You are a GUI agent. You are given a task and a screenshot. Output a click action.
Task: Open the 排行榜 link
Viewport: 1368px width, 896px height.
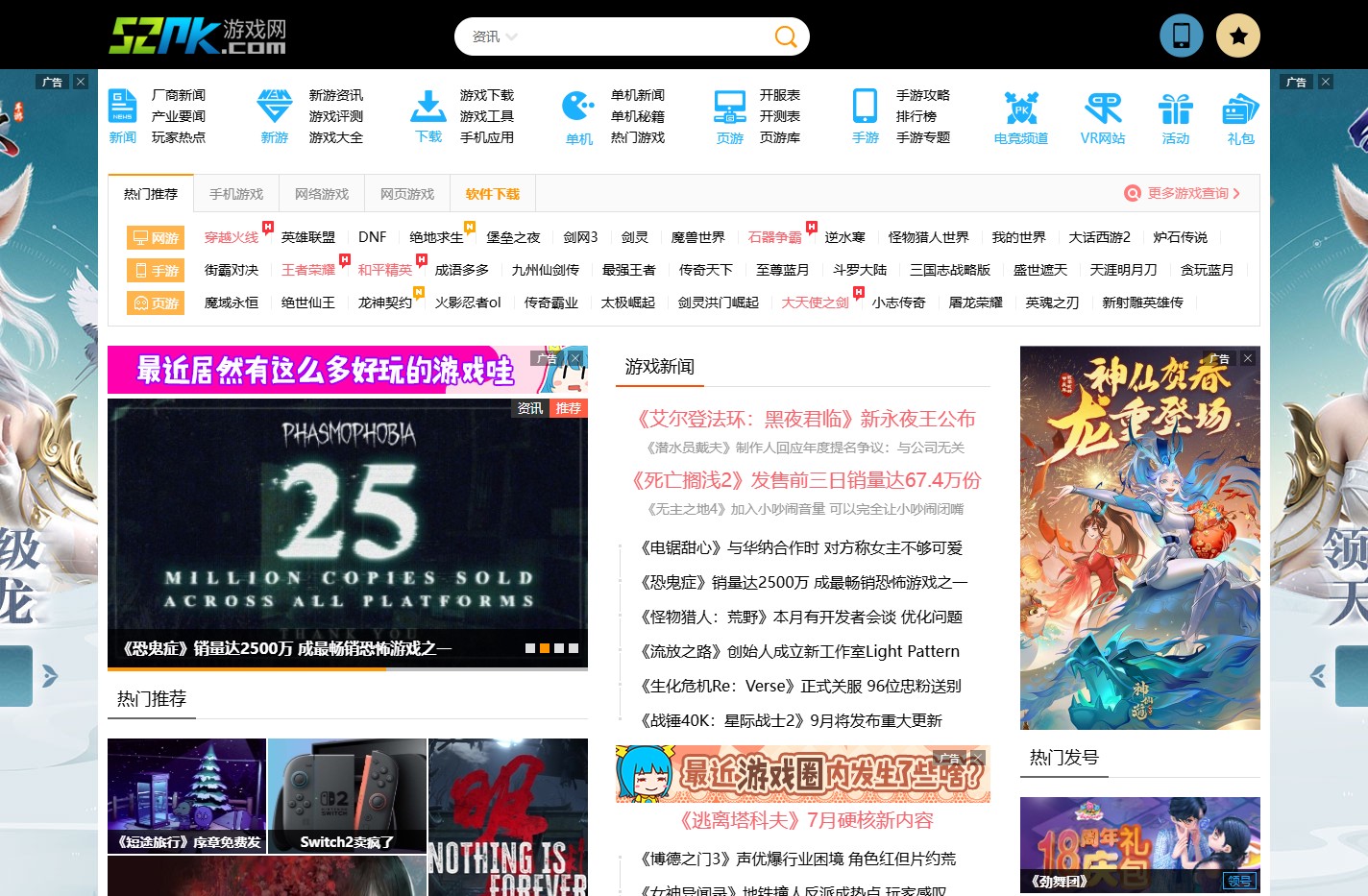(916, 116)
